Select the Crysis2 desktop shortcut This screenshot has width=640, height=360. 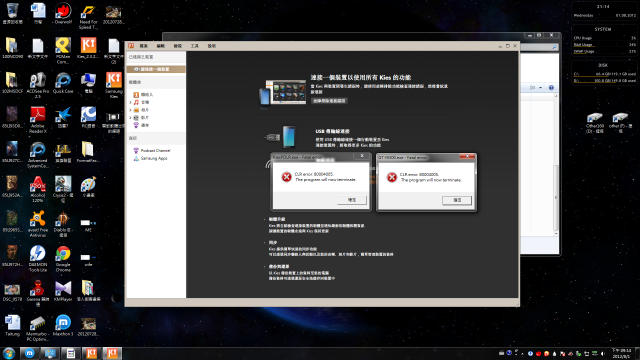pos(63,189)
